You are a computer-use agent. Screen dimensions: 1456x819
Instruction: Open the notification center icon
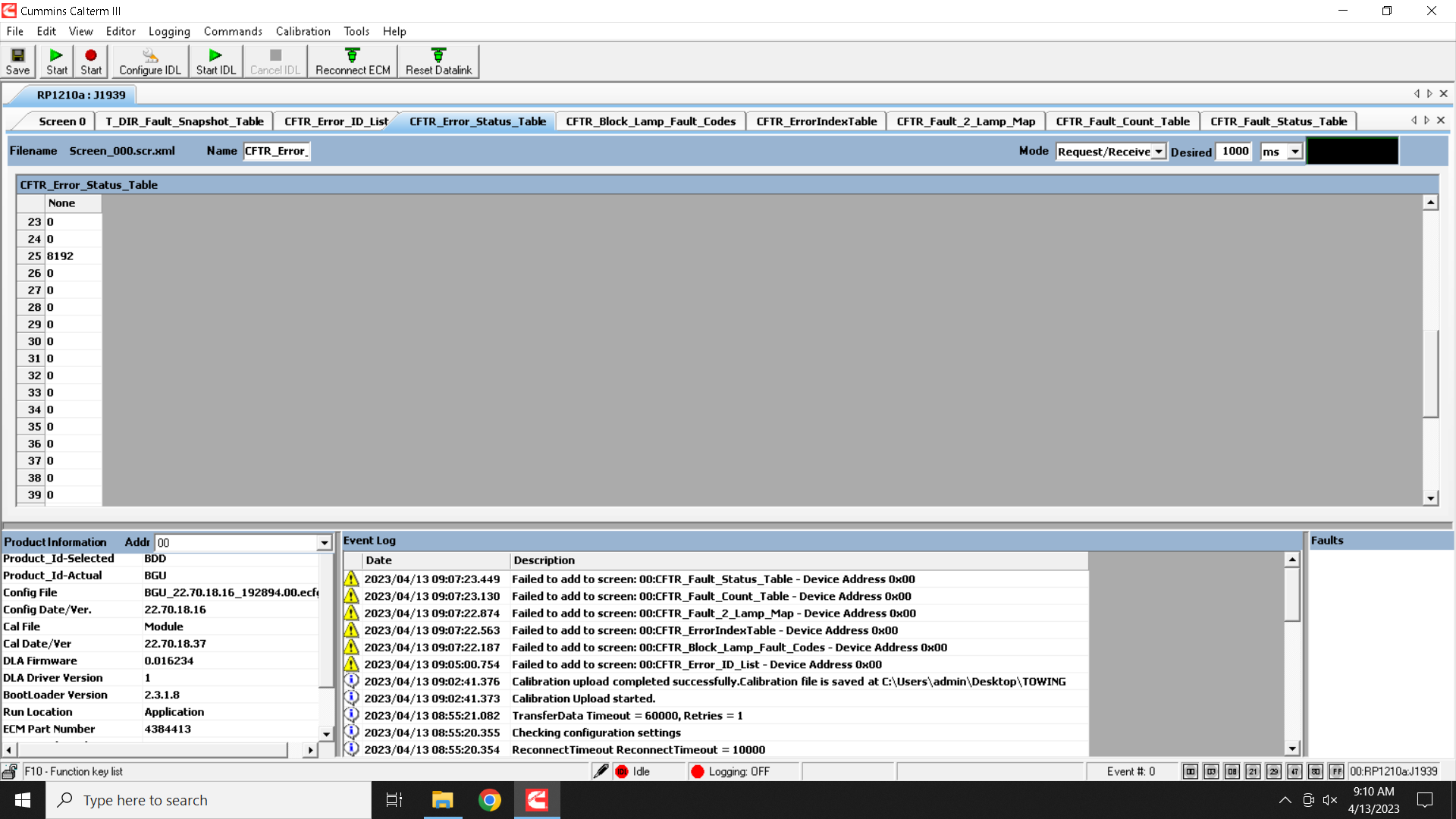point(1425,800)
